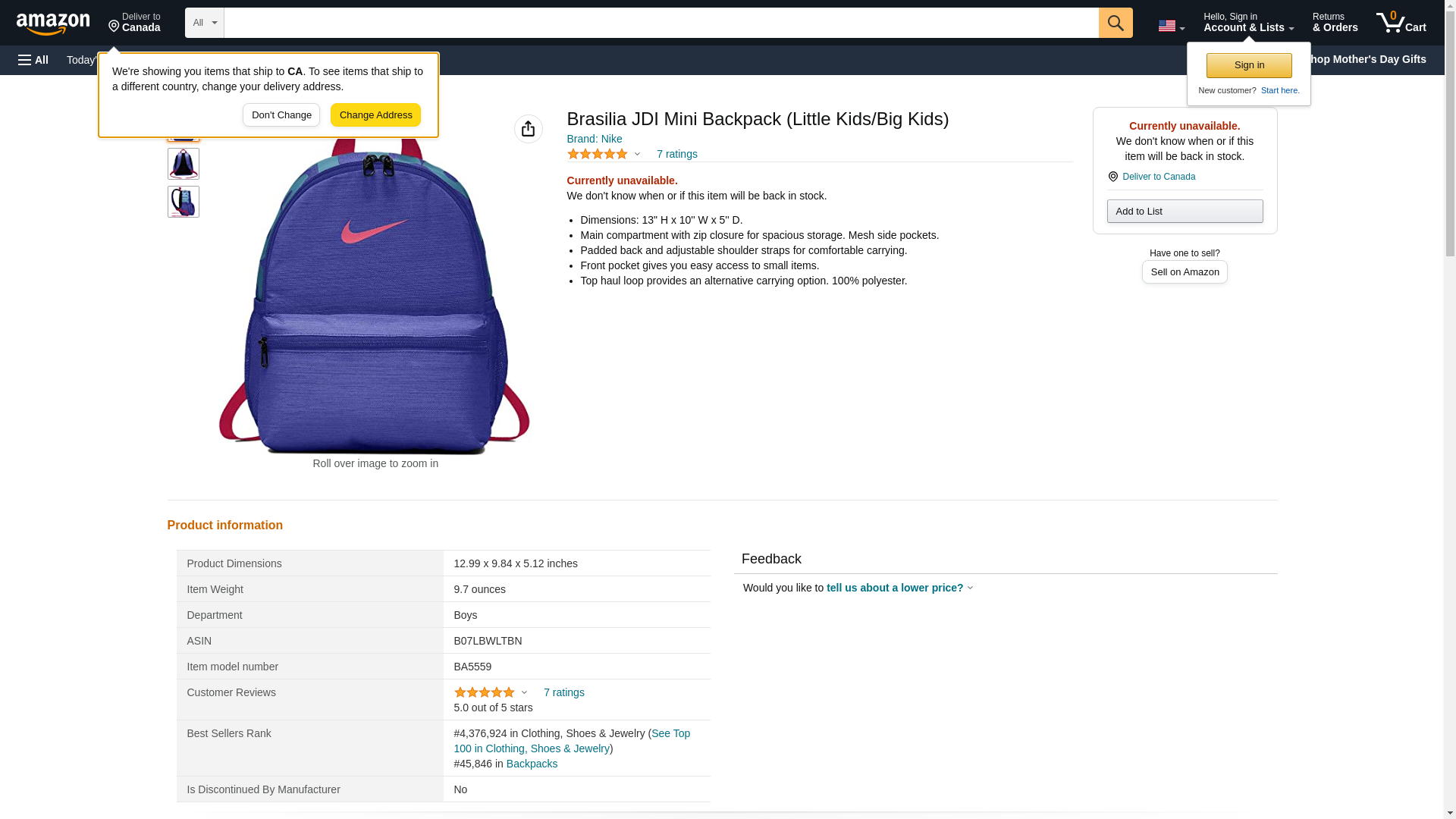Image resolution: width=1456 pixels, height=819 pixels.
Task: Click the Add to List button
Action: click(x=1184, y=211)
